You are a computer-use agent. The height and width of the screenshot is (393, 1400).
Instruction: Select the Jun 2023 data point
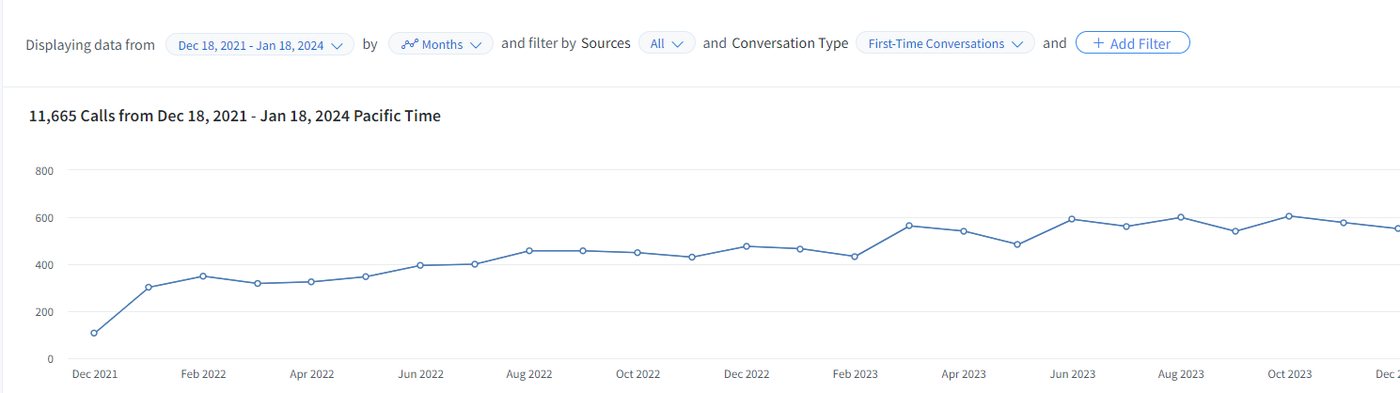[1072, 219]
